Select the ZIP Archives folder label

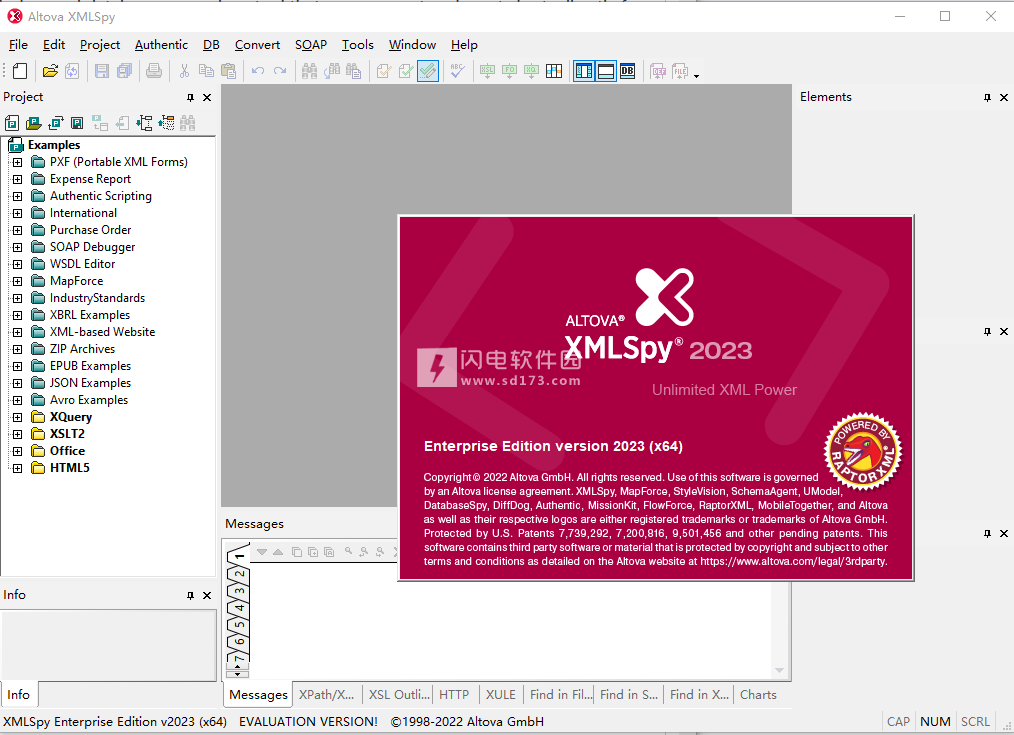tap(82, 349)
